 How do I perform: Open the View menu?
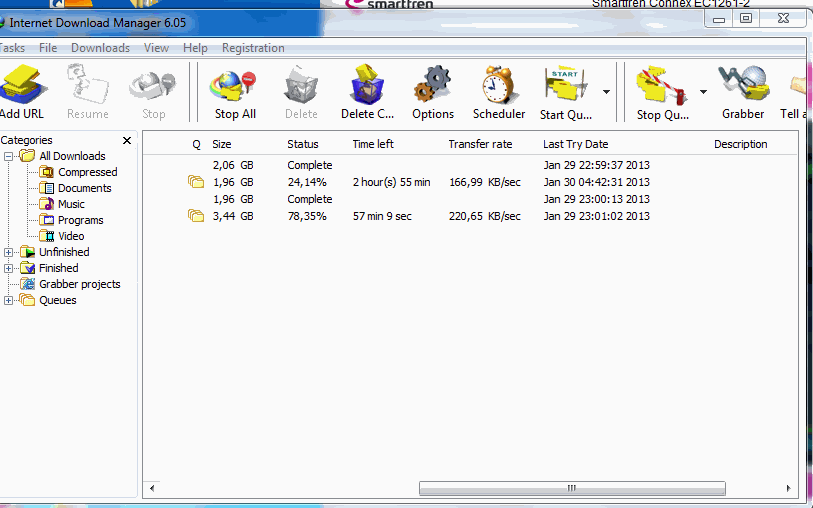pos(156,48)
